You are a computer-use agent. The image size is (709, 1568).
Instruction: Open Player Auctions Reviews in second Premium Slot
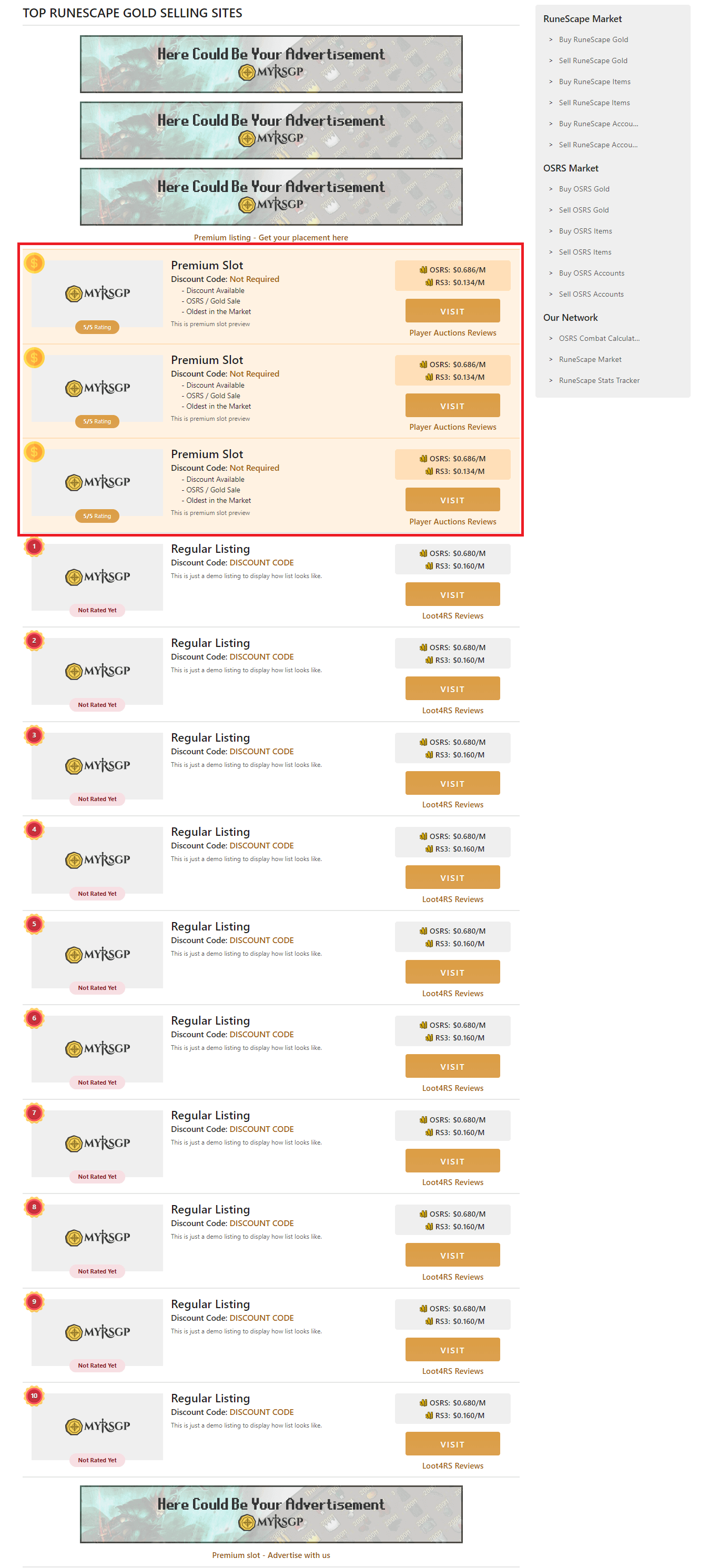tap(452, 427)
